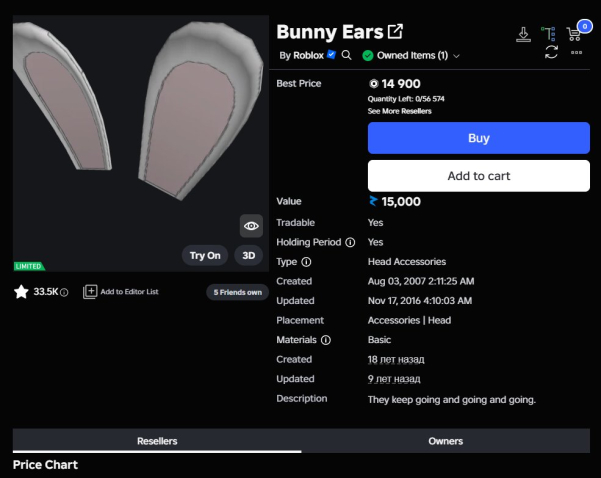Open the three-dots more options menu
Screen dimensions: 601x478
[x=577, y=52]
